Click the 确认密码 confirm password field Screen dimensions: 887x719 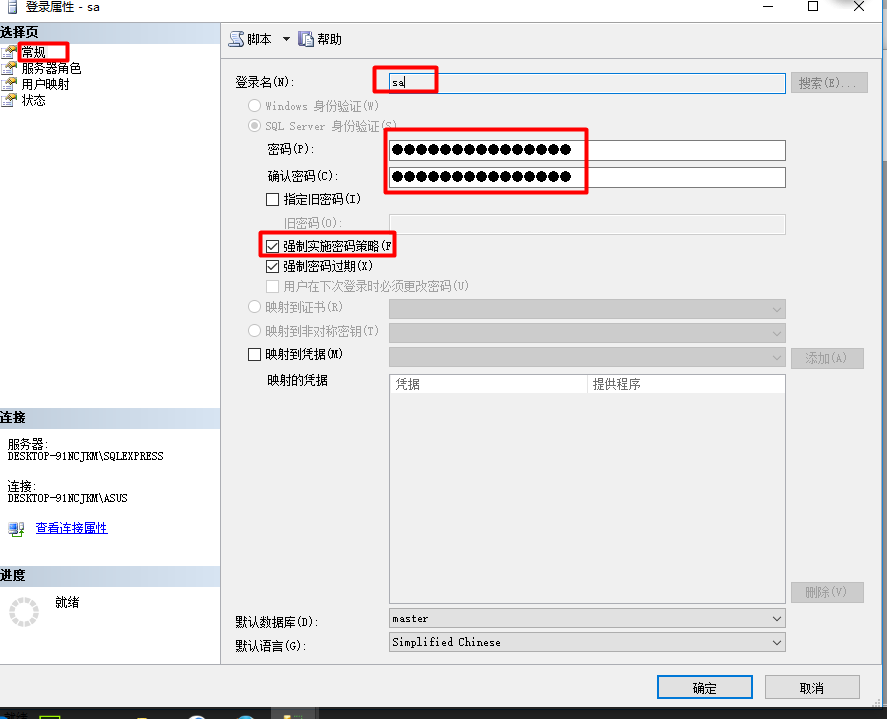click(586, 177)
